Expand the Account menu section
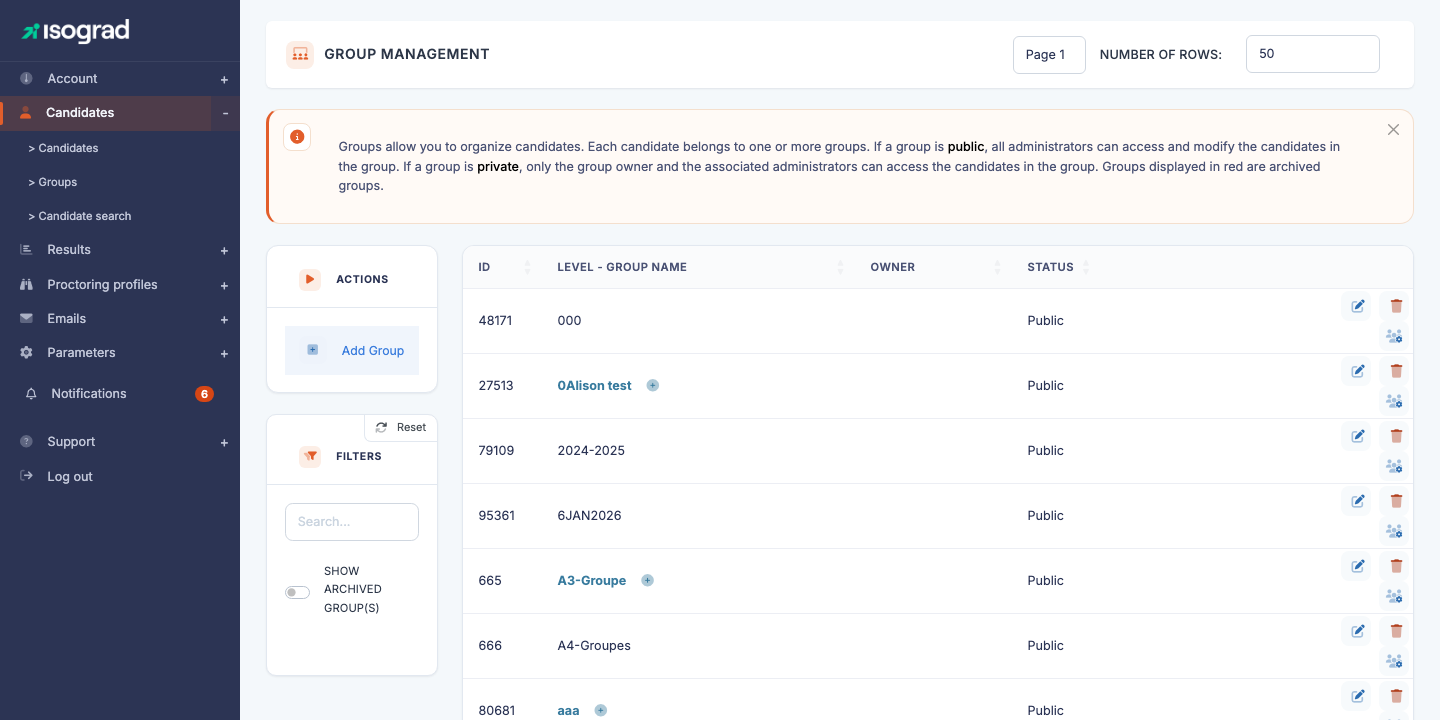The height and width of the screenshot is (720, 1440). pos(224,79)
